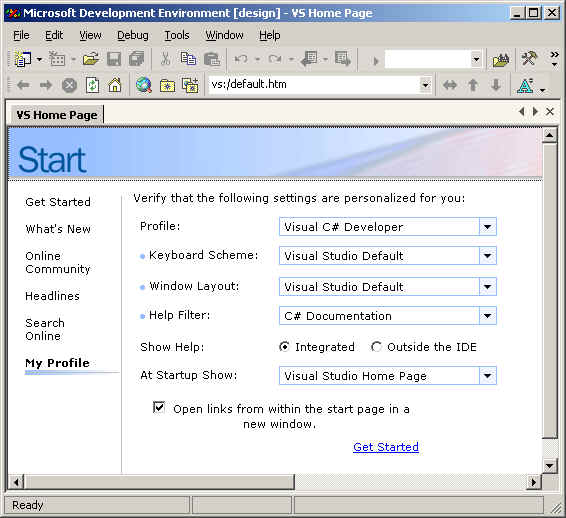
Task: Expand the URL address dropdown arrow
Action: pyautogui.click(x=426, y=85)
